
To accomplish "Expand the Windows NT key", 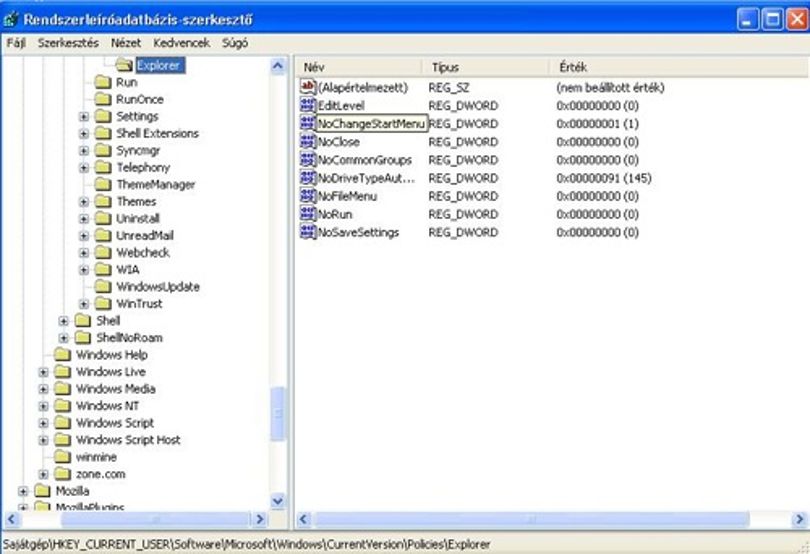I will coord(43,406).
